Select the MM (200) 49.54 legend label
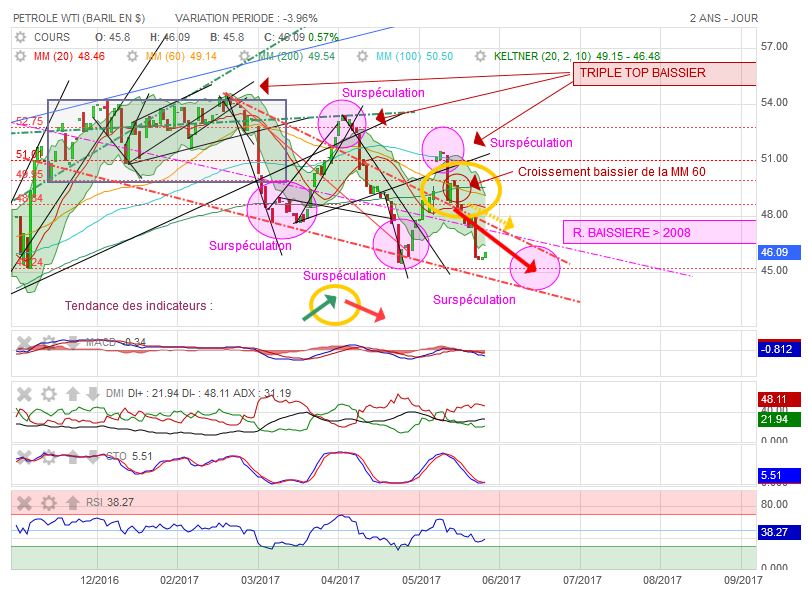Screen dimensions: 808x597 tap(296, 56)
